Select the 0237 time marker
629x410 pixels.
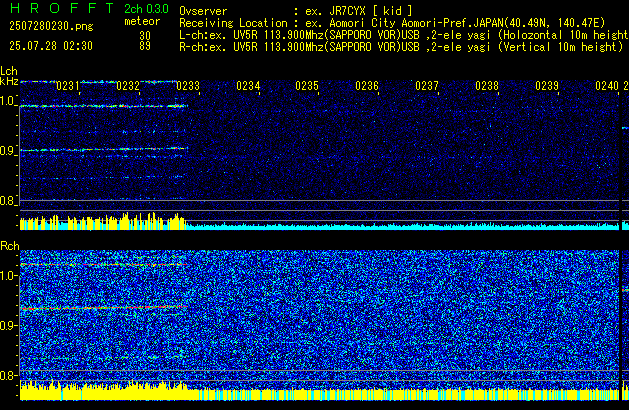point(427,86)
